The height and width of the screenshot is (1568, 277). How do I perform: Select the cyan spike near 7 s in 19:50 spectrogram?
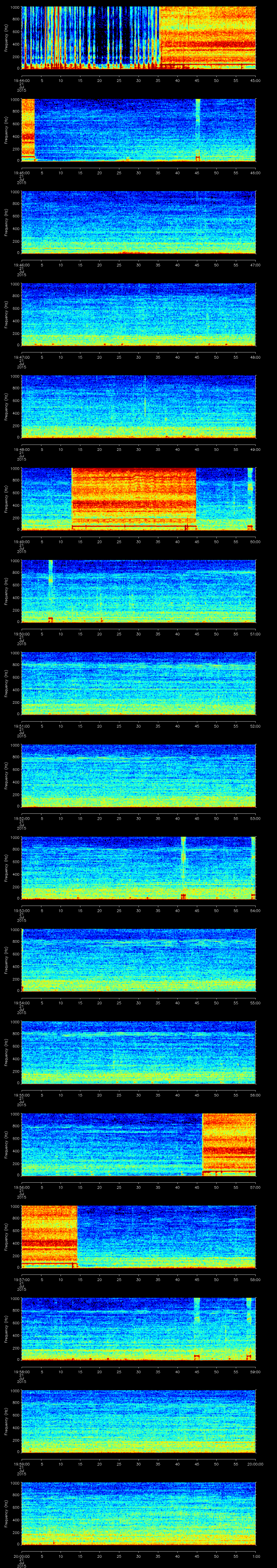[51, 591]
